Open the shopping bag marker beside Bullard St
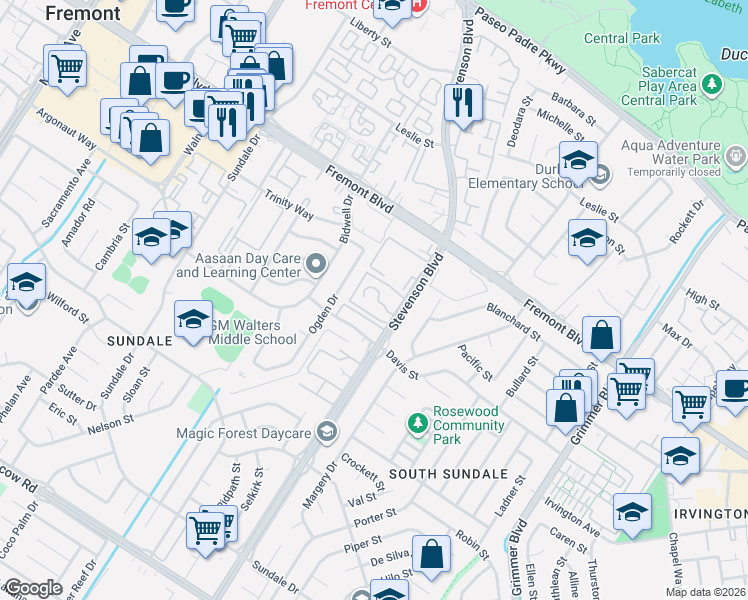Image resolution: width=748 pixels, height=600 pixels. [x=565, y=409]
